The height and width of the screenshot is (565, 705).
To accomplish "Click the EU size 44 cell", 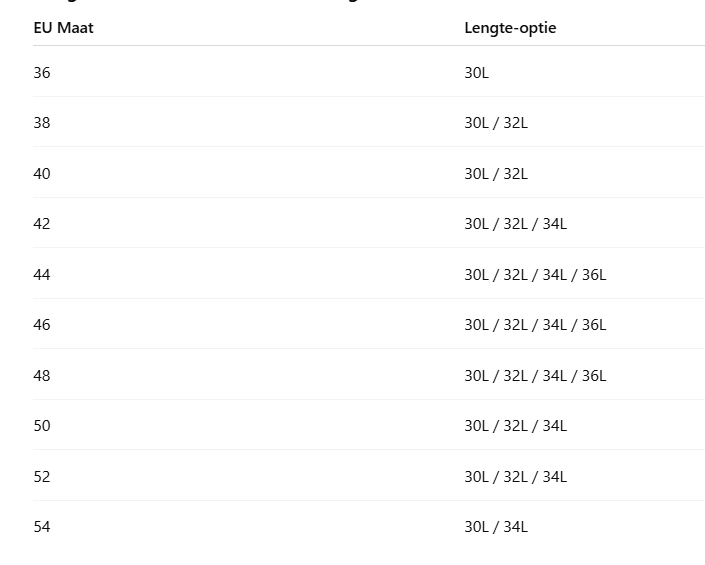I will coord(42,274).
